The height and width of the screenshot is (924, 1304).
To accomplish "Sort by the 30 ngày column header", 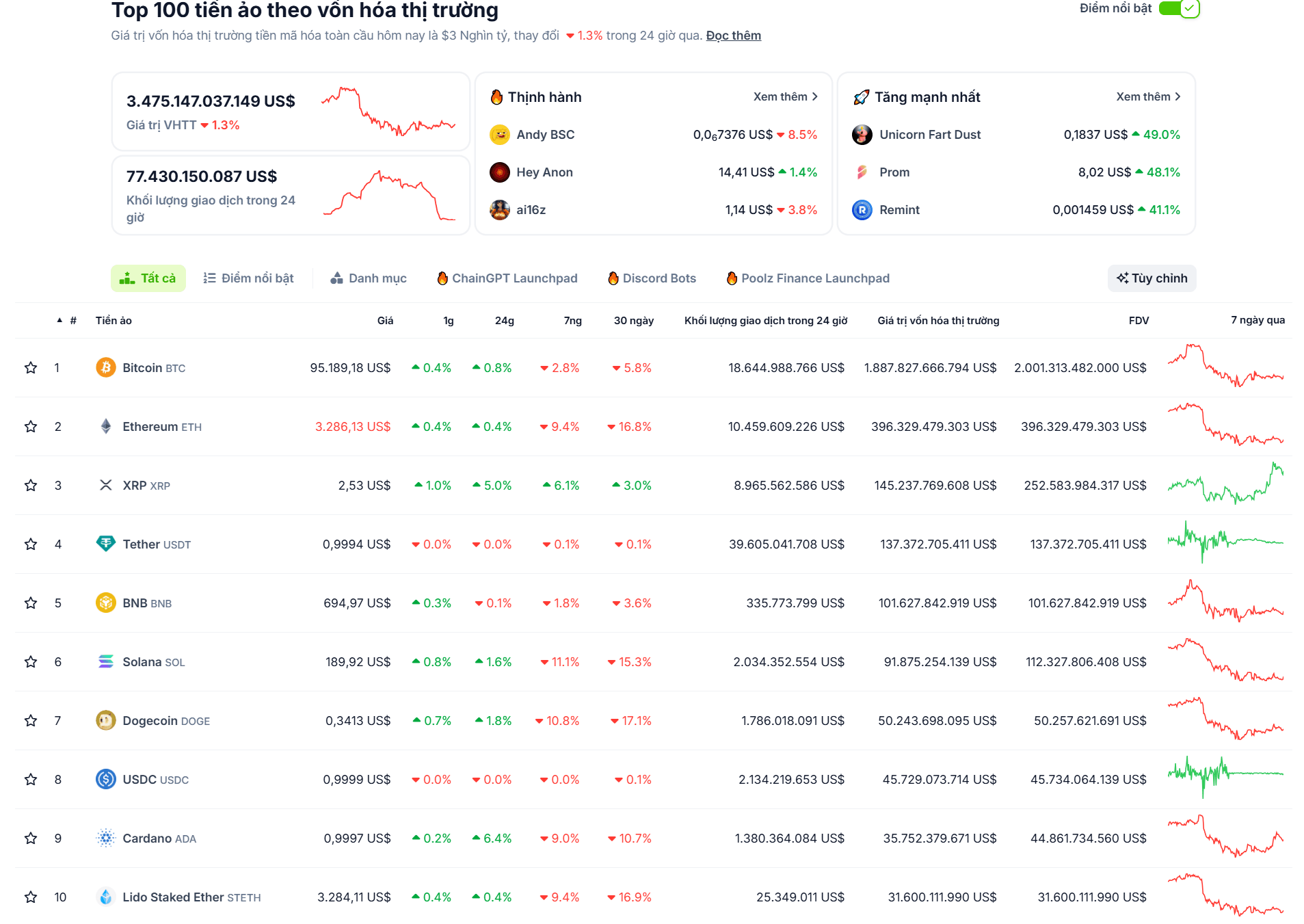I will click(634, 320).
